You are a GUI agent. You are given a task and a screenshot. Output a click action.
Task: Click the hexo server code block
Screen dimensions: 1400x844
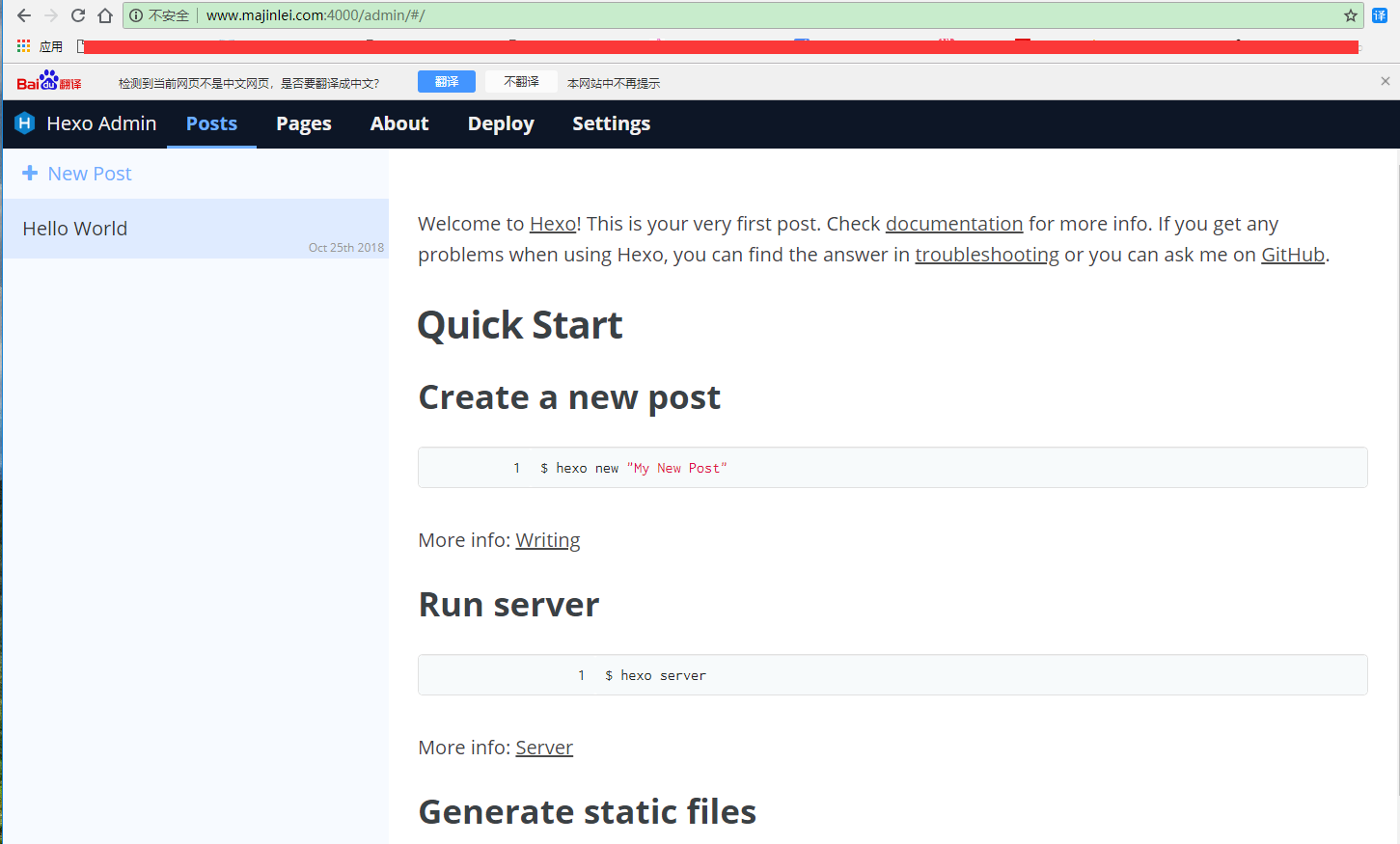pyautogui.click(x=892, y=675)
